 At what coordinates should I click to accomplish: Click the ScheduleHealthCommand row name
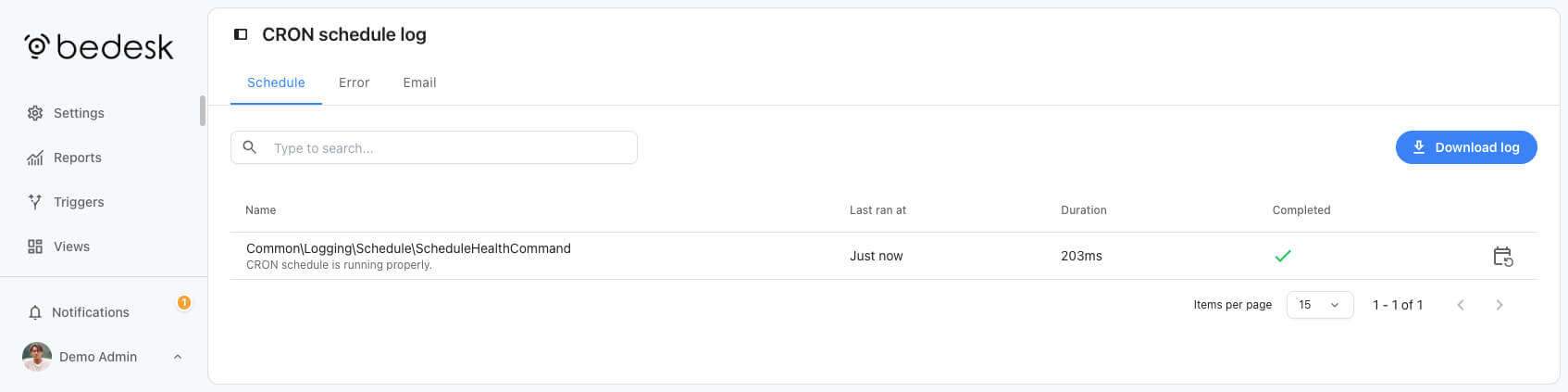[408, 248]
